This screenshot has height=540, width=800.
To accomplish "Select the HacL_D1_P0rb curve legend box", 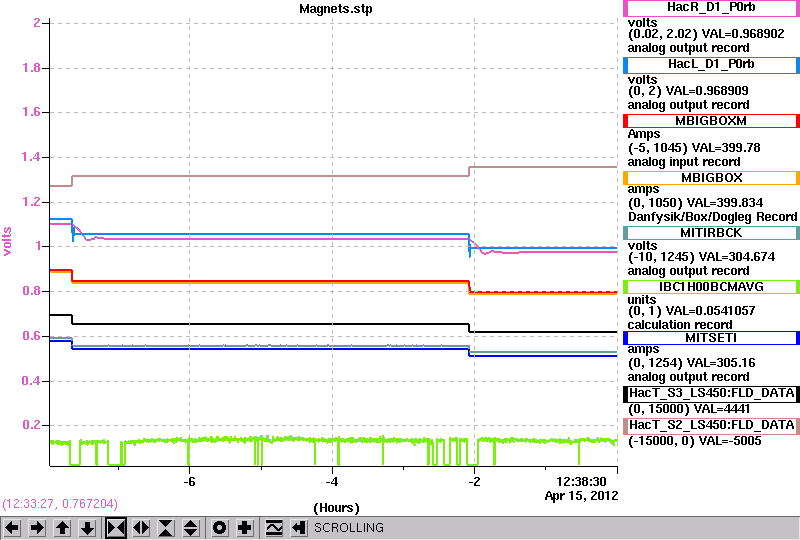I will (x=711, y=65).
